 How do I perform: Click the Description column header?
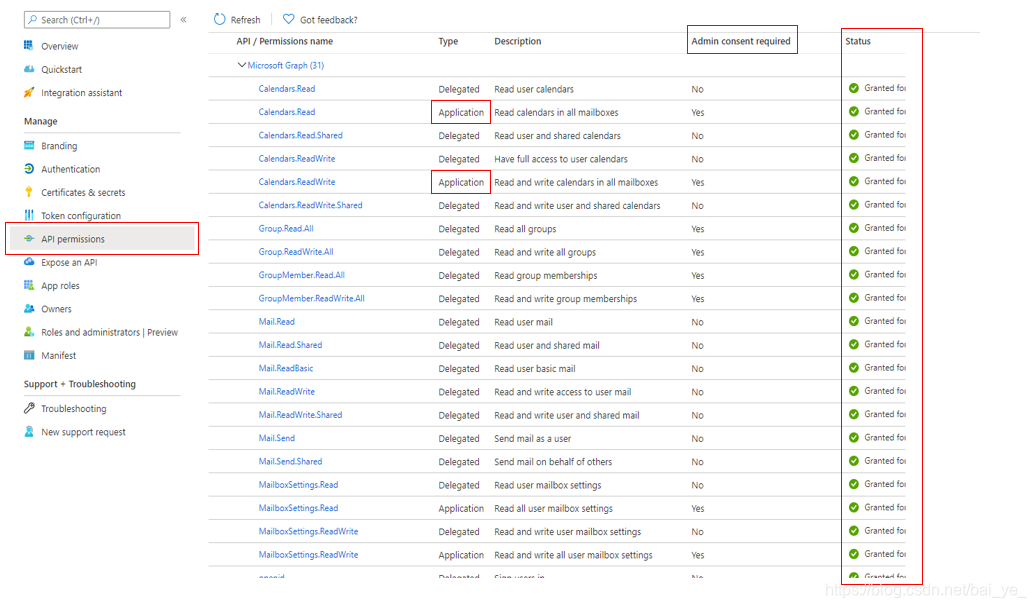click(517, 41)
